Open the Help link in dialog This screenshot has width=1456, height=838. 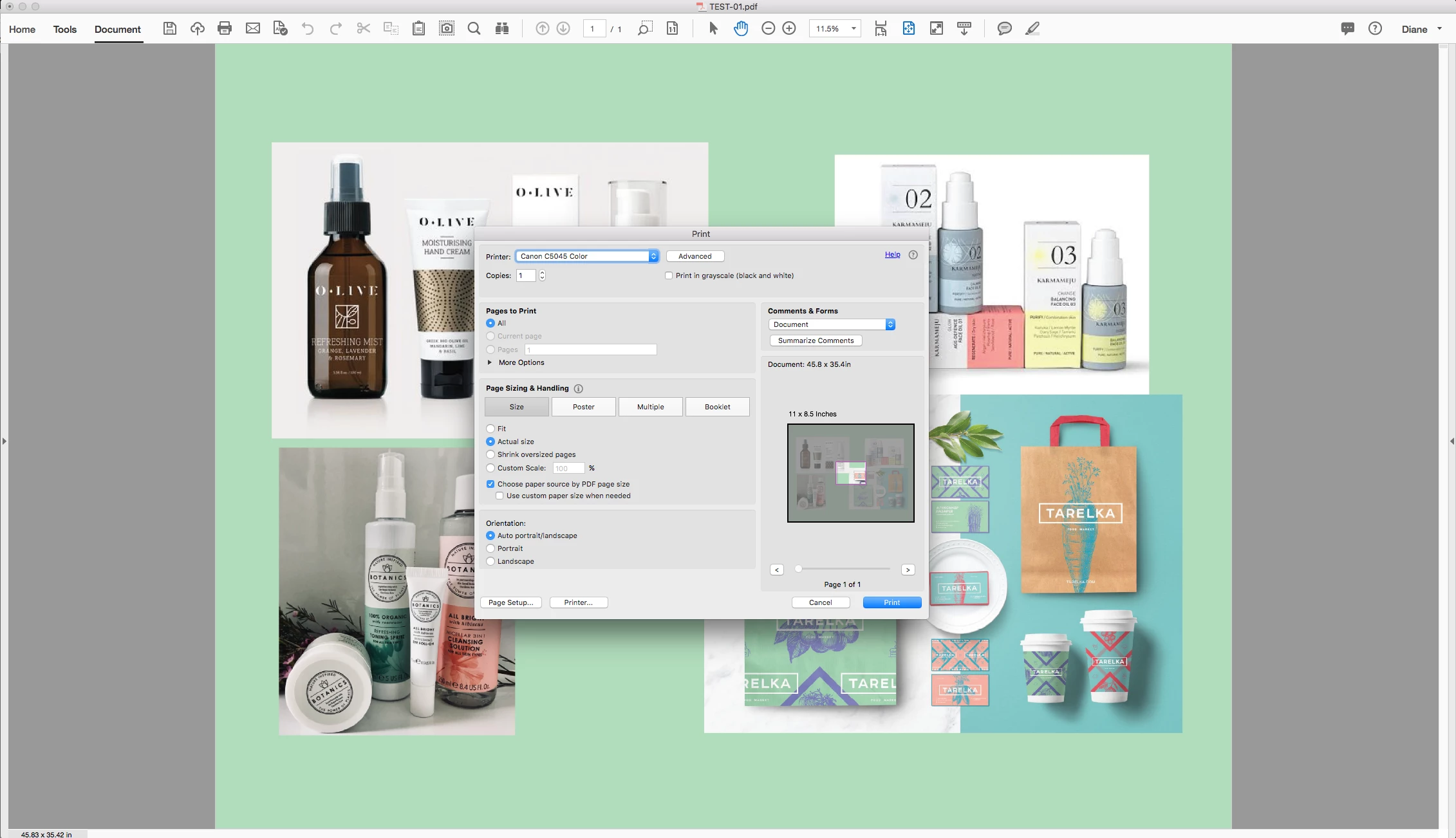(x=892, y=254)
